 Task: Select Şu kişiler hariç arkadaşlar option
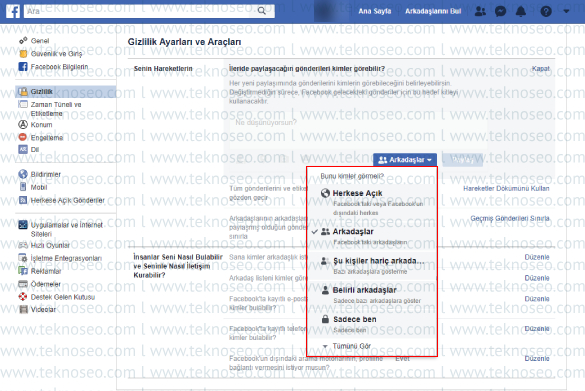pos(372,266)
